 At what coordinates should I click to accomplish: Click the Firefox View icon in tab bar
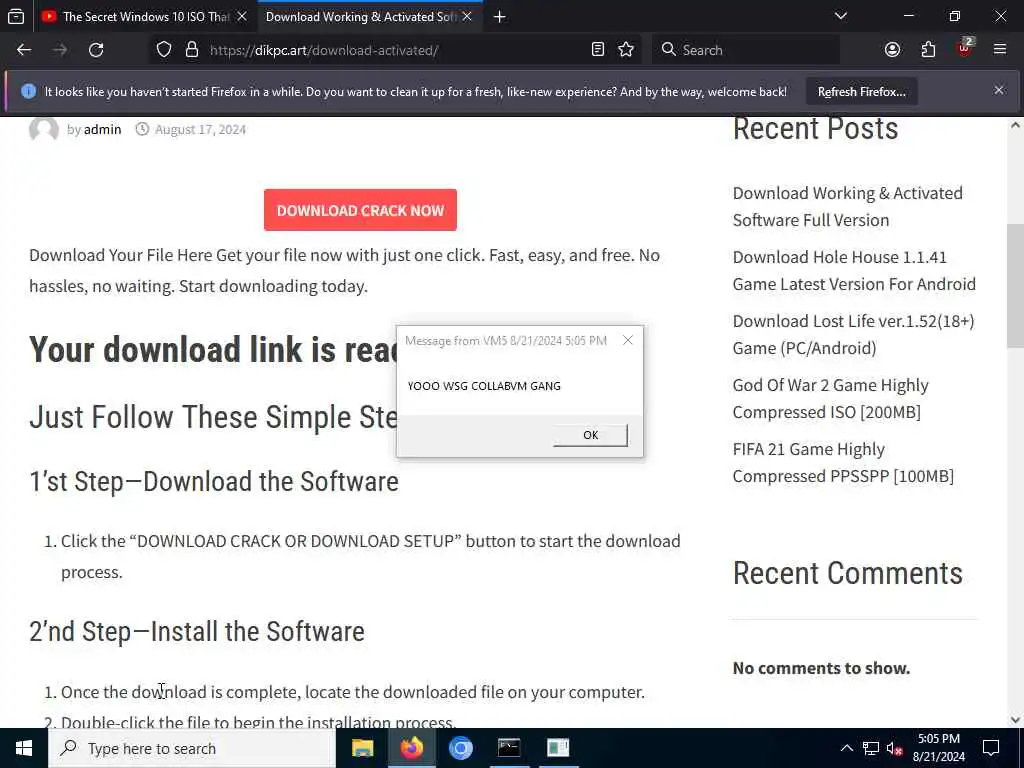click(x=16, y=16)
